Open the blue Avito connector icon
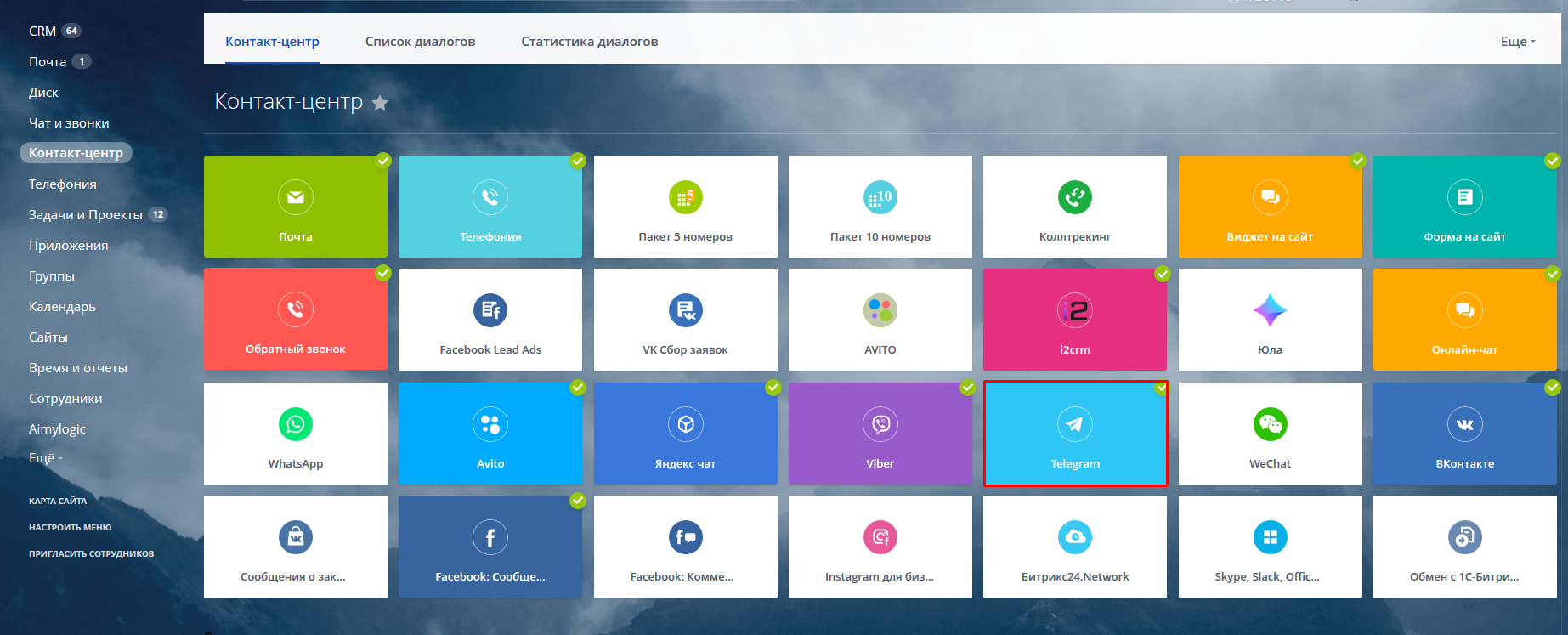This screenshot has height=635, width=1568. pos(490,424)
